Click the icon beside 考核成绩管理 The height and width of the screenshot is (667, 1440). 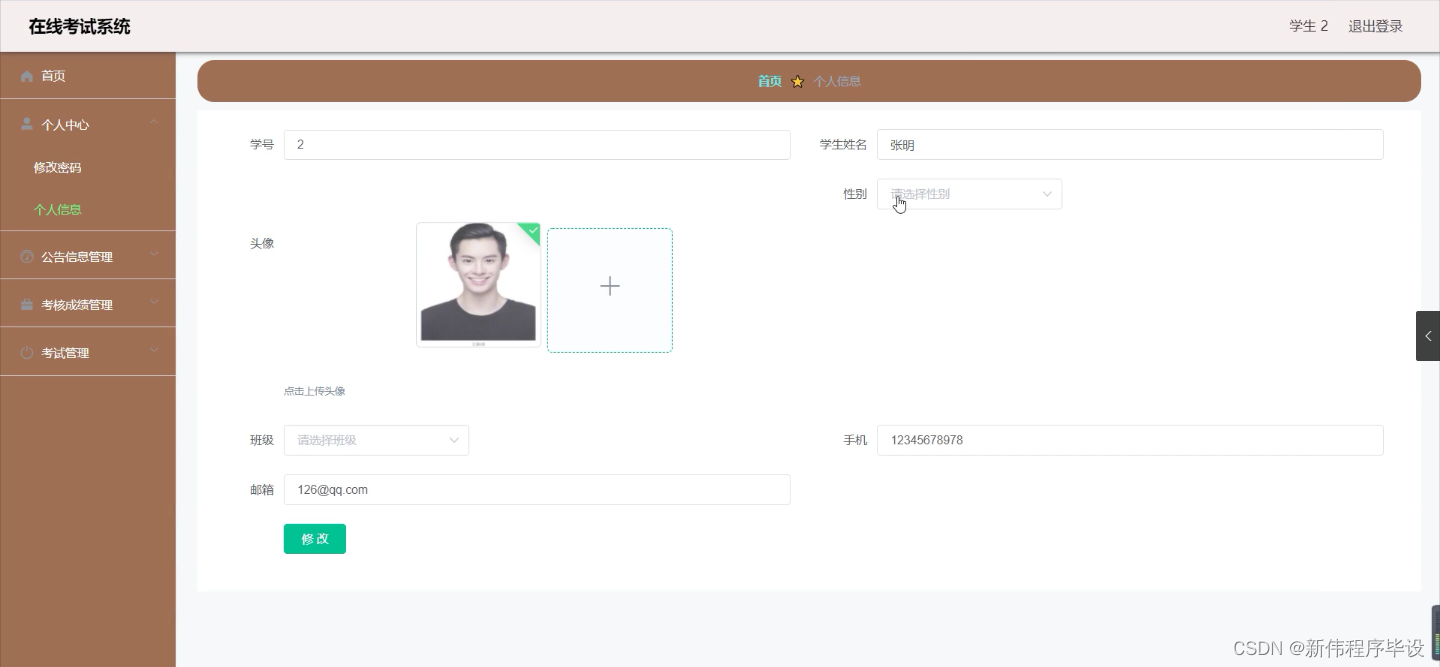tap(27, 305)
